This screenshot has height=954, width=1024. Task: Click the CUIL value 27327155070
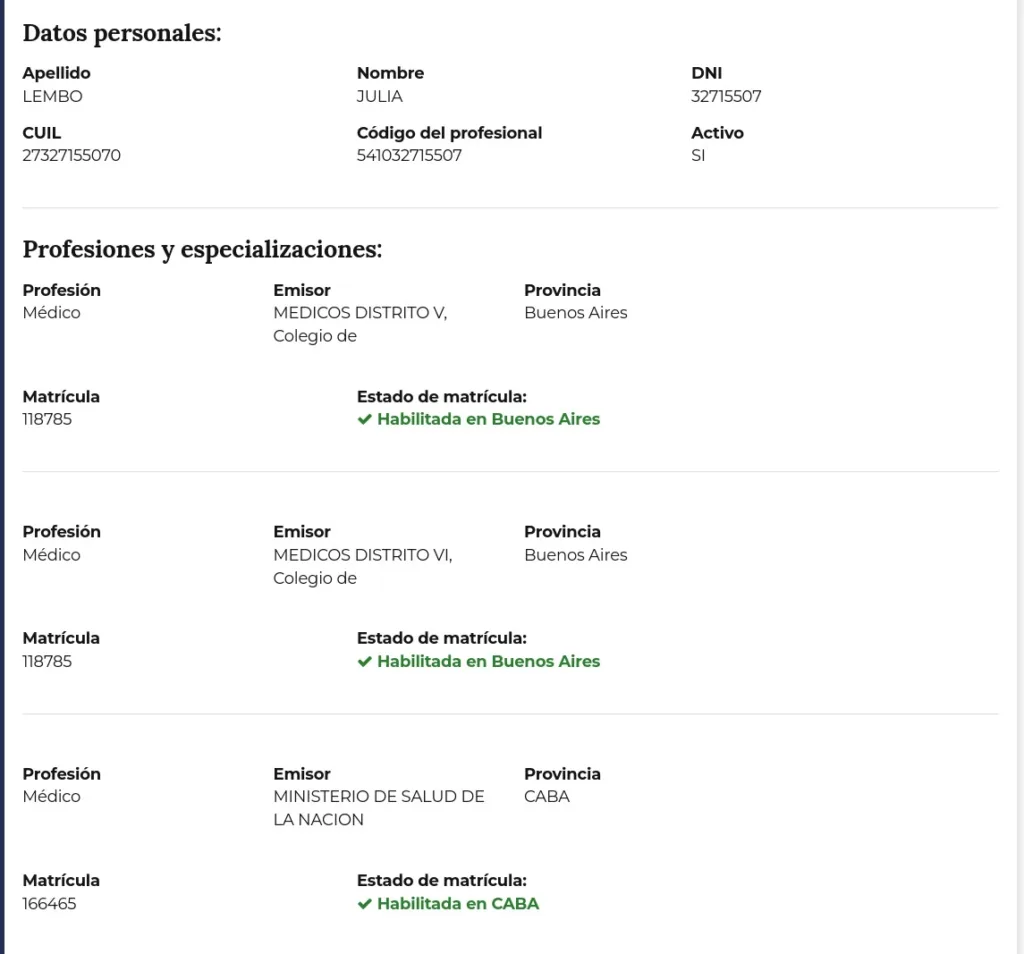tap(71, 155)
